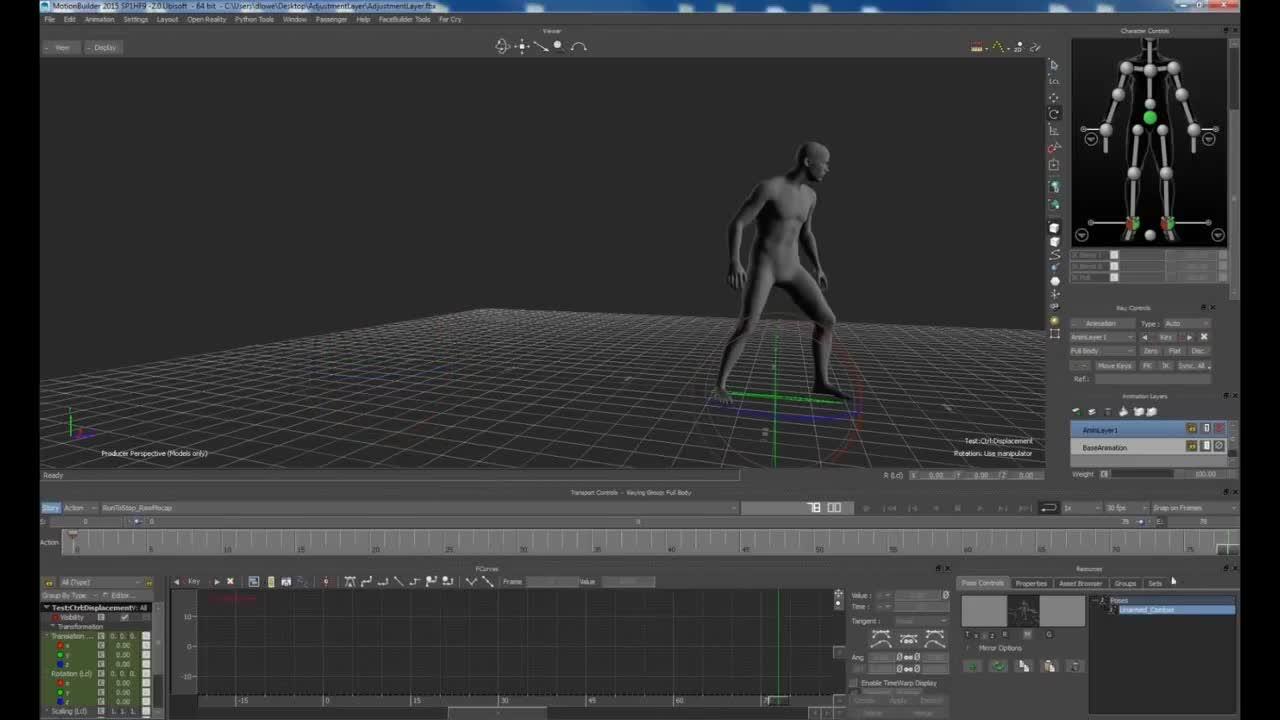The height and width of the screenshot is (720, 1280).
Task: Open the Python Tools menu
Action: coord(254,19)
